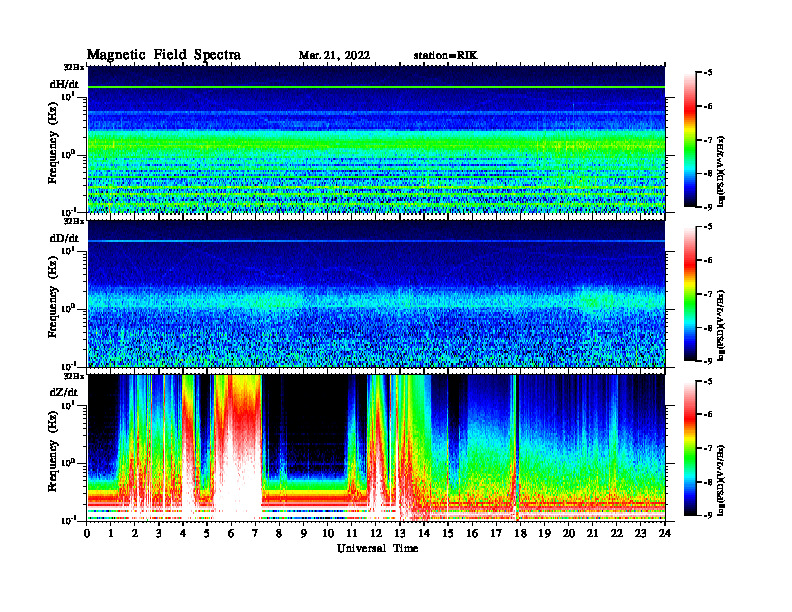The height and width of the screenshot is (612, 792).
Task: Click the "-9" value on dZ/dt color bar
Action: 708,515
